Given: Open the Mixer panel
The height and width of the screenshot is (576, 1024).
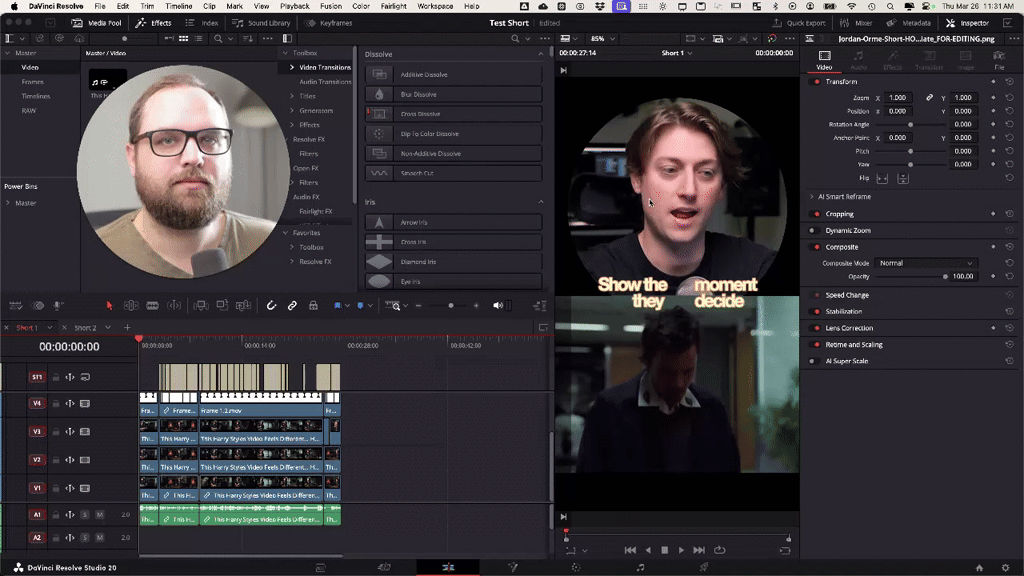Looking at the screenshot, I should [x=864, y=22].
